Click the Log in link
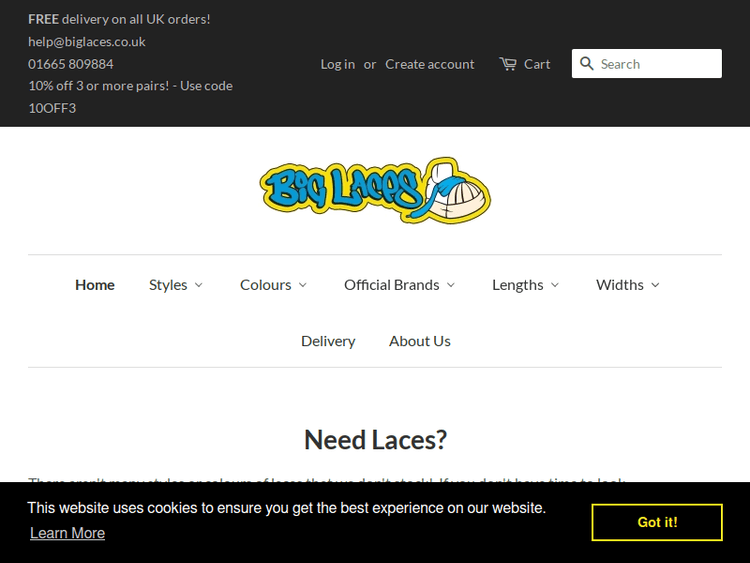Image resolution: width=750 pixels, height=563 pixels. click(337, 64)
